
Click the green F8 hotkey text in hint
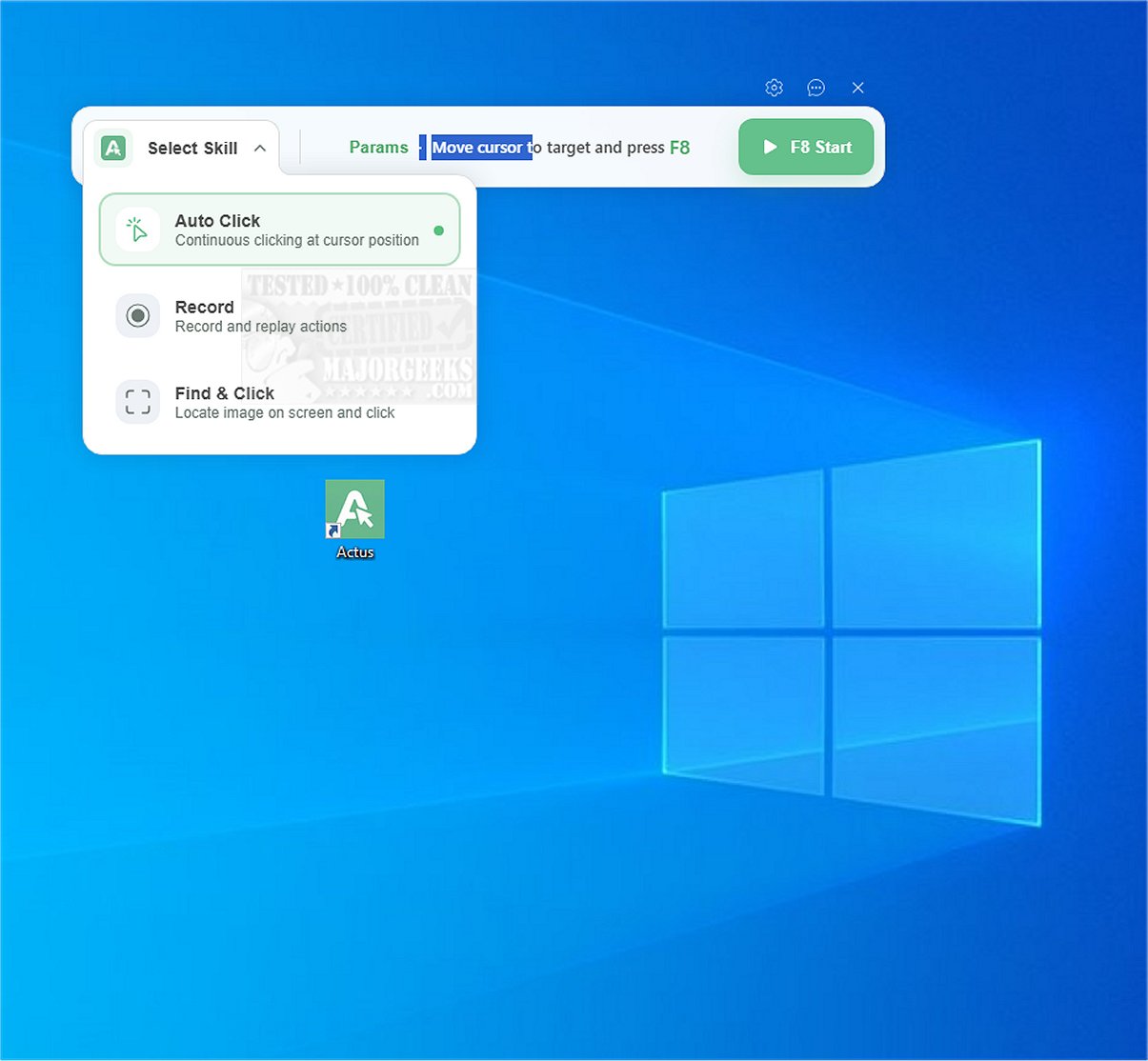pyautogui.click(x=679, y=148)
